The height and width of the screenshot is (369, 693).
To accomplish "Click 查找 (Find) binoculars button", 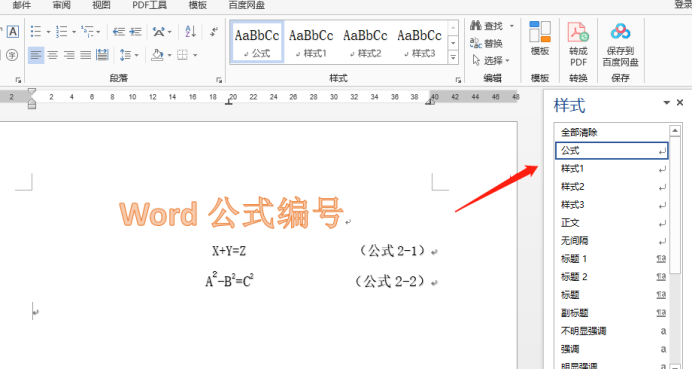I will (x=486, y=26).
